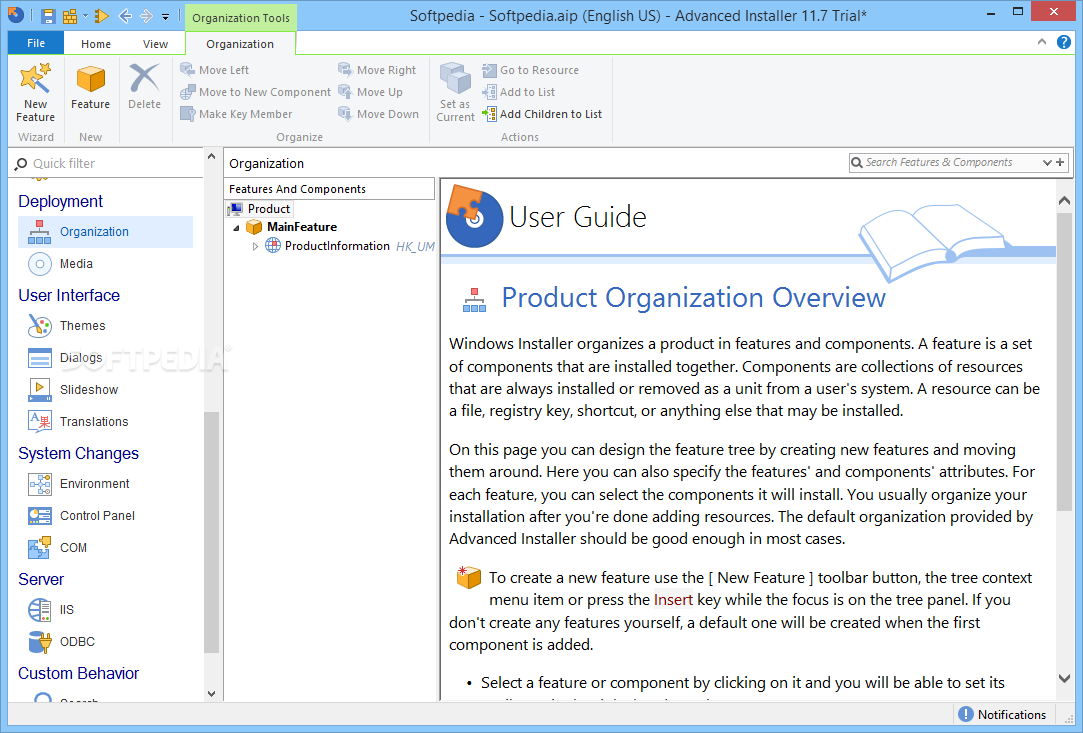The image size is (1083, 733).
Task: Click the Organization Tools contextual tab
Action: coord(241,18)
